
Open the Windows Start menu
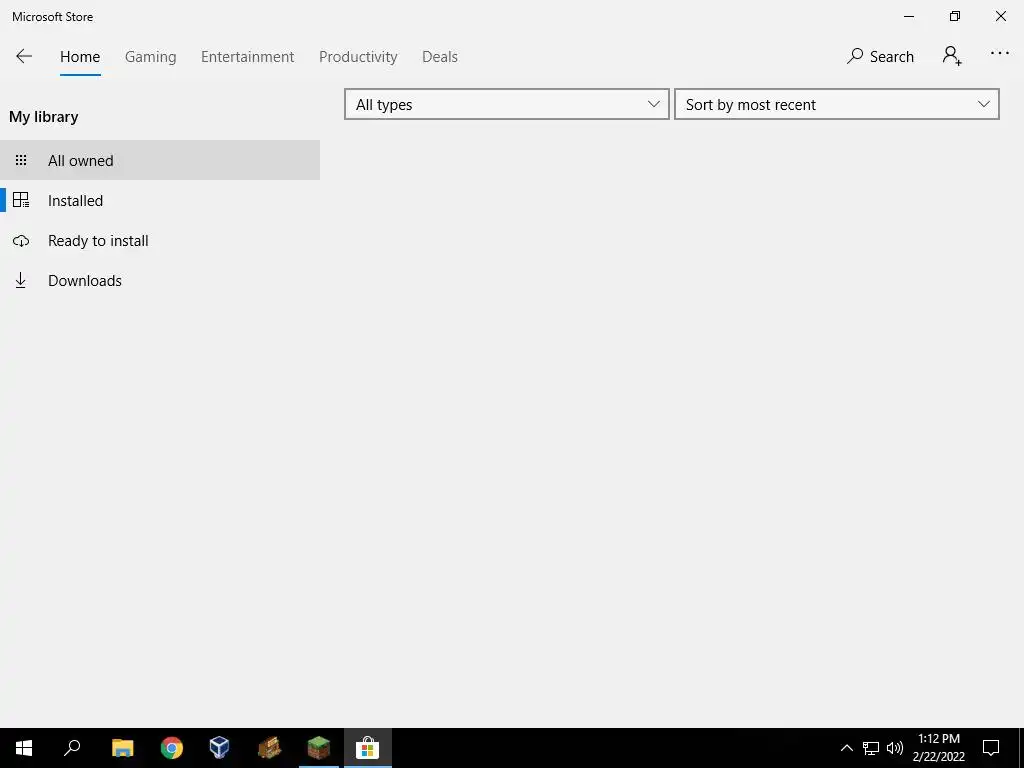coord(24,748)
